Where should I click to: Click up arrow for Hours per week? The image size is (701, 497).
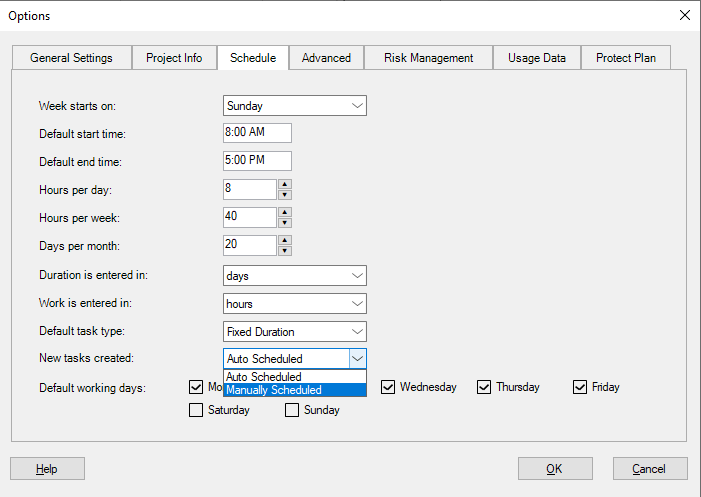285,212
